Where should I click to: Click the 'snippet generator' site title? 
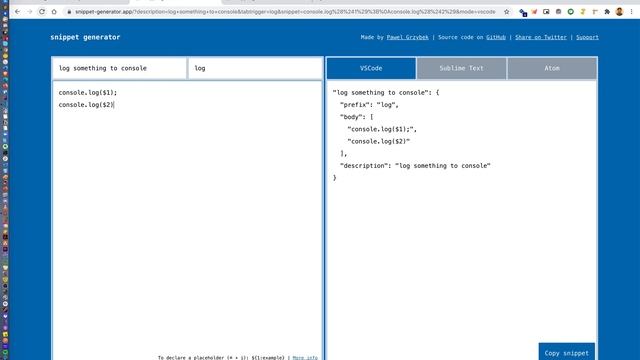[85, 37]
